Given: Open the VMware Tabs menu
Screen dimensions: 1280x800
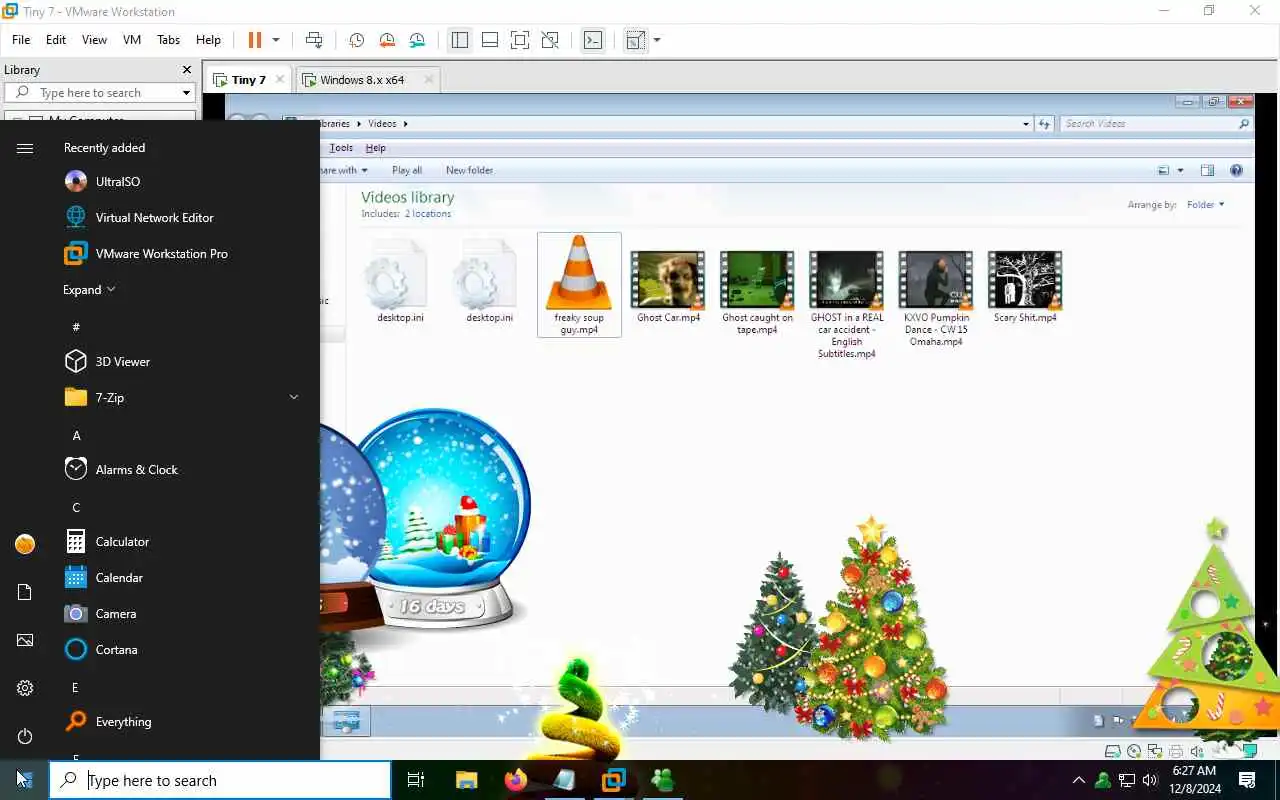Looking at the screenshot, I should tap(168, 40).
